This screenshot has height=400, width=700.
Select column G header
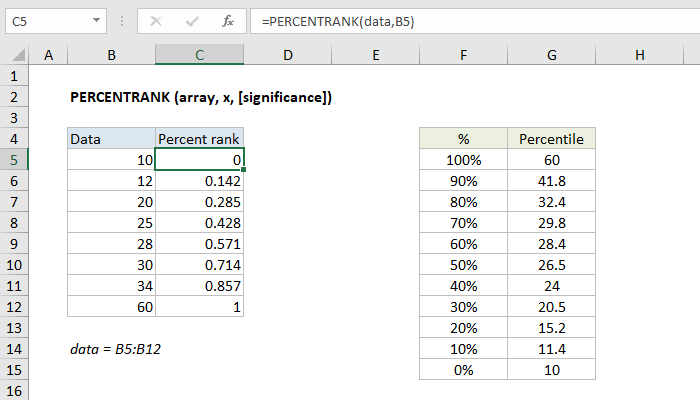552,55
